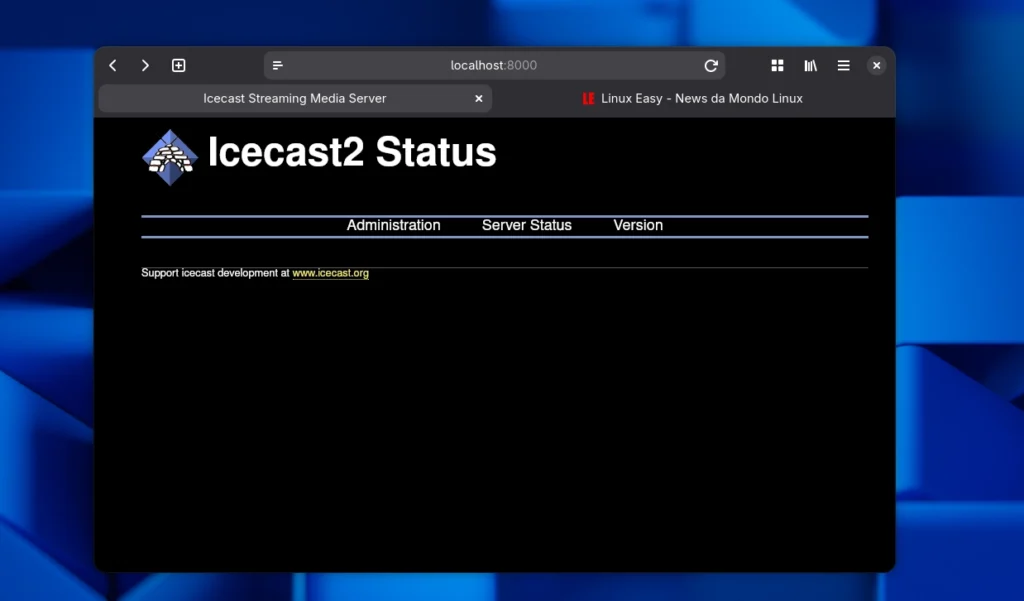
Task: Click the Icecast2 Status heading
Action: point(351,152)
